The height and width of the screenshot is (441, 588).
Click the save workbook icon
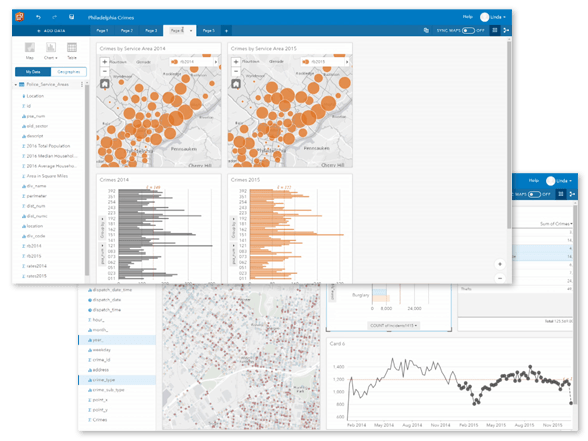click(72, 17)
